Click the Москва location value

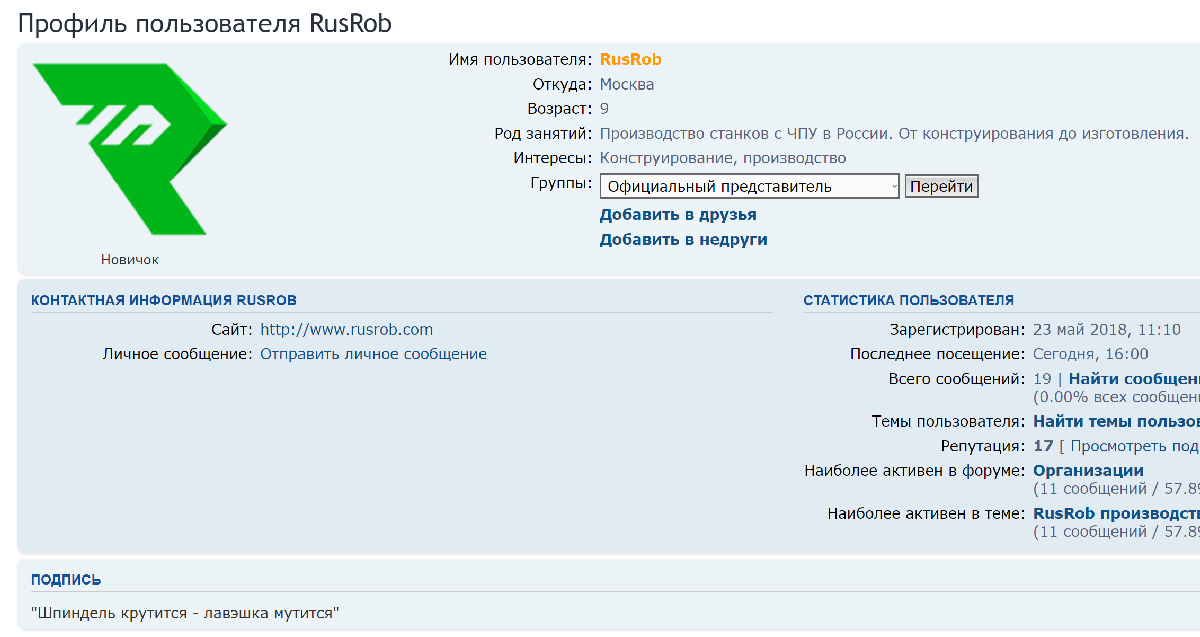coord(627,85)
